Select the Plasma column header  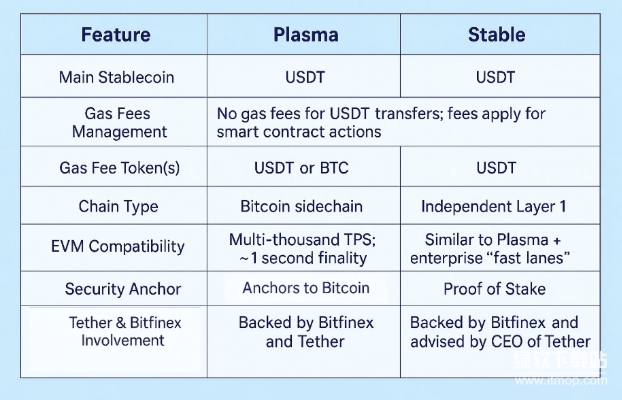click(x=306, y=35)
